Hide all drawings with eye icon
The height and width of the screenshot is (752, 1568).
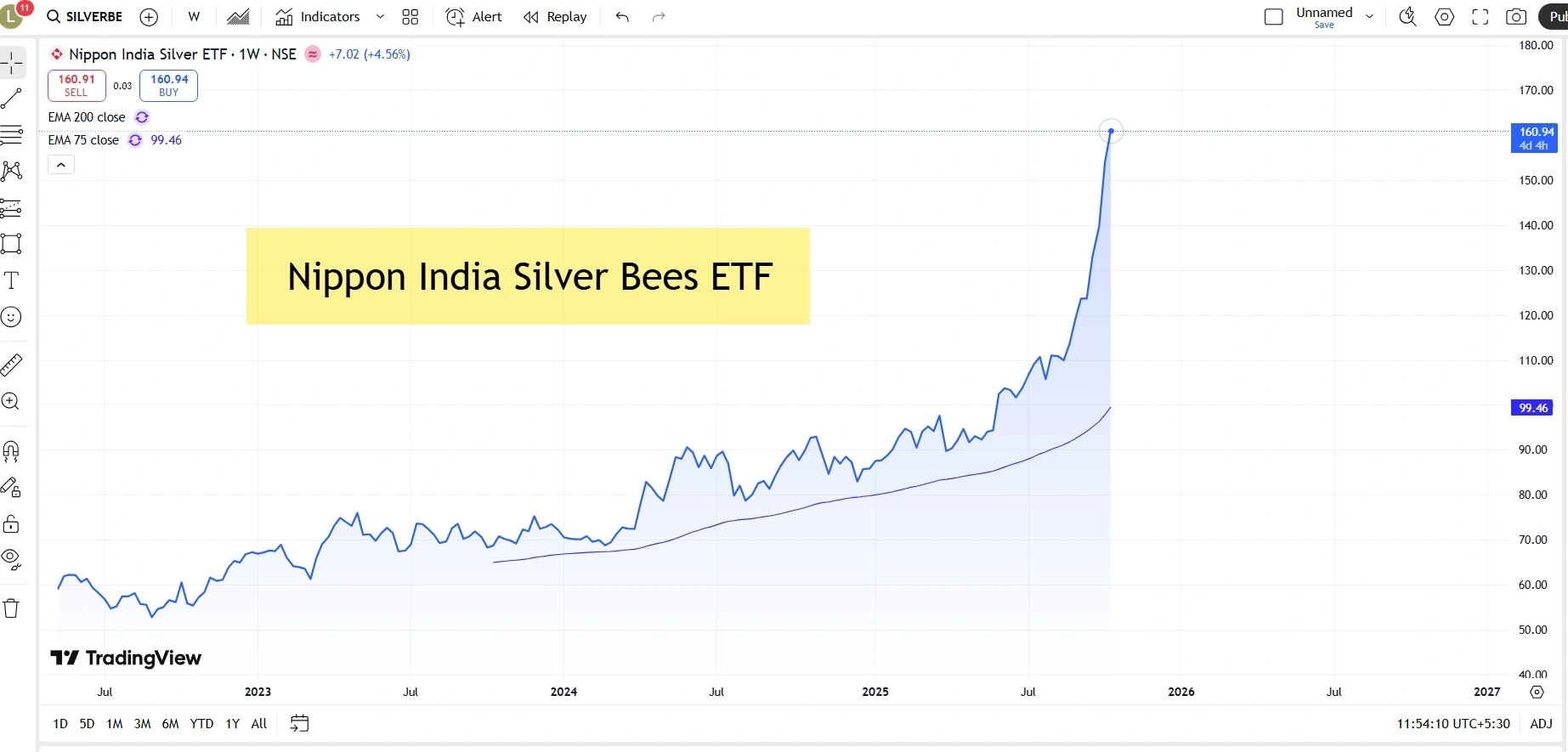(x=11, y=558)
